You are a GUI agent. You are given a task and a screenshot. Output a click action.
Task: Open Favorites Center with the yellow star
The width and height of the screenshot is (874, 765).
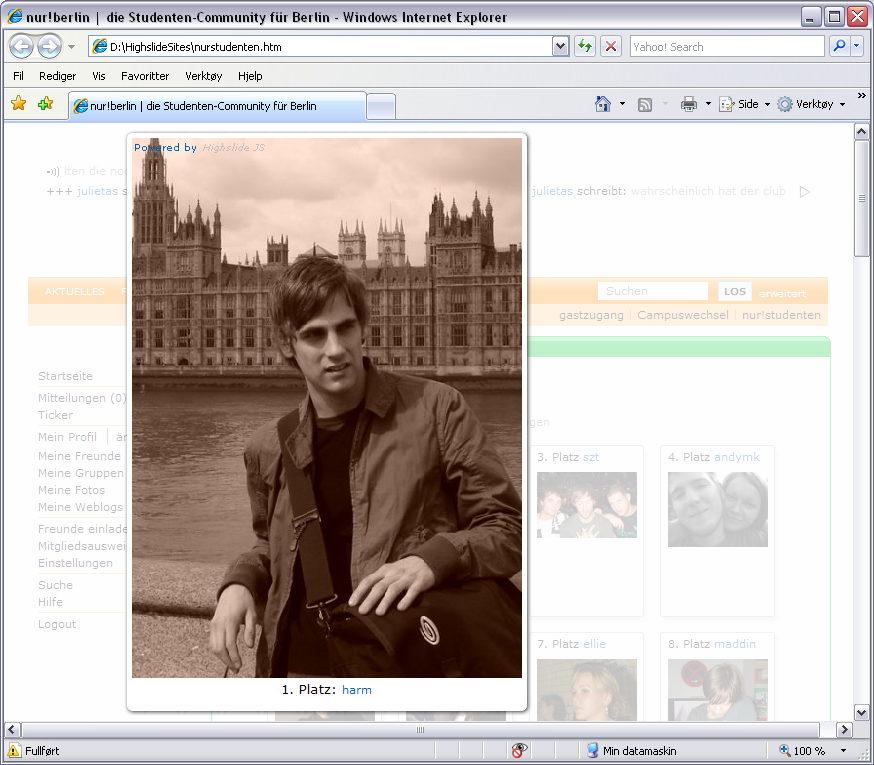pos(18,103)
